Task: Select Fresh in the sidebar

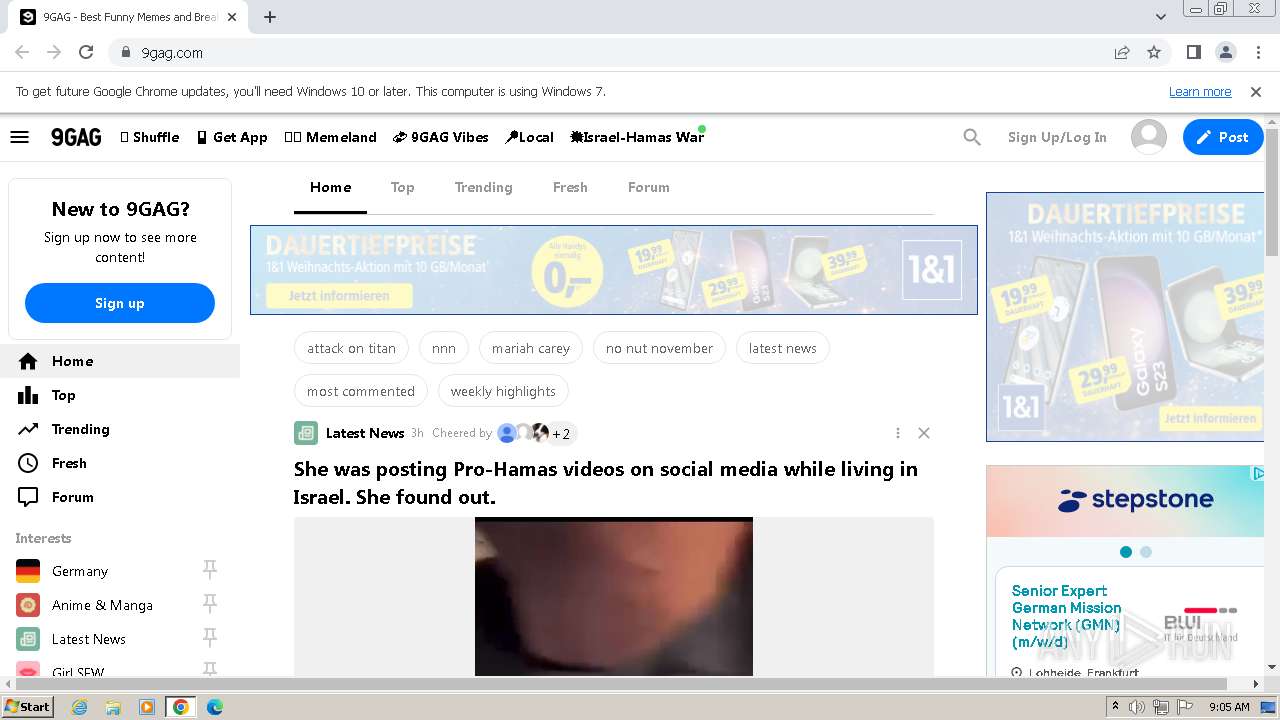Action: tap(120, 463)
